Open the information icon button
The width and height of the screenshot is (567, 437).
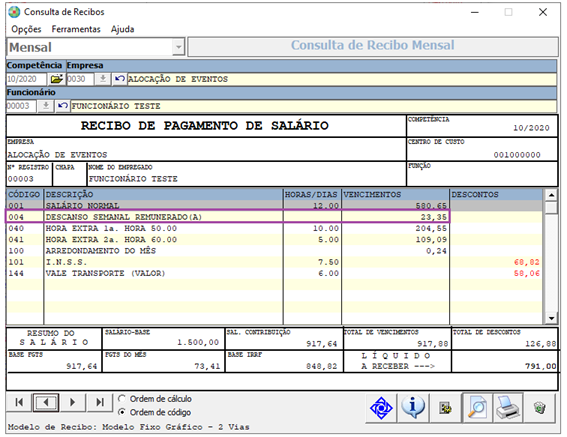(x=413, y=408)
